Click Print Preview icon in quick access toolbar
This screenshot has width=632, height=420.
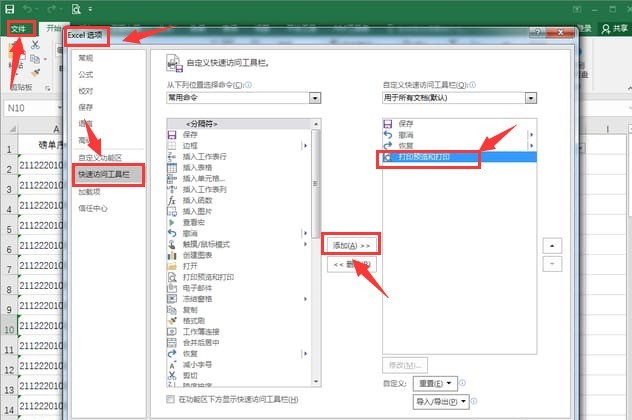[76, 9]
